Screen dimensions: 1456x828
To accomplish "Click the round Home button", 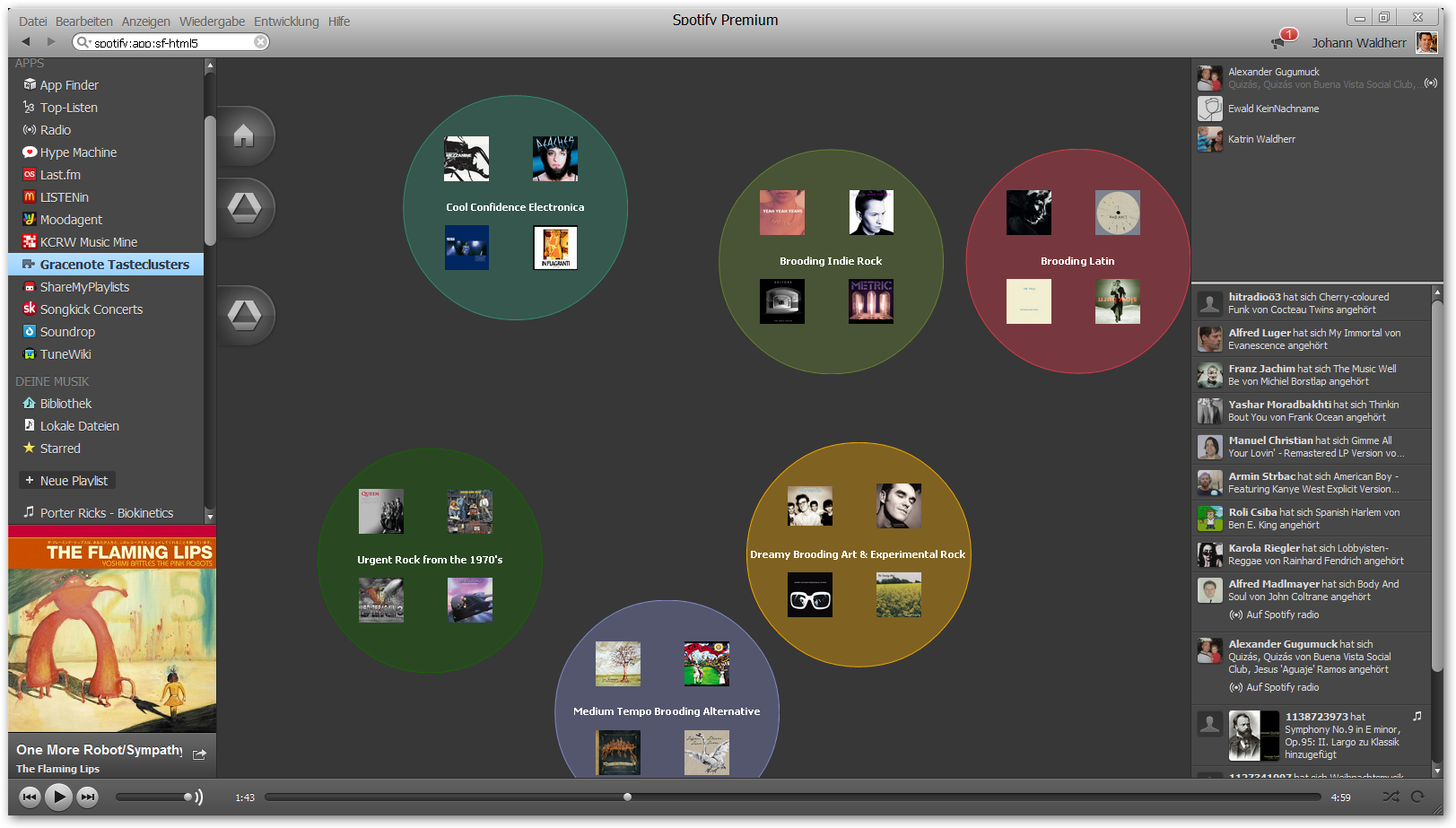I will (244, 136).
